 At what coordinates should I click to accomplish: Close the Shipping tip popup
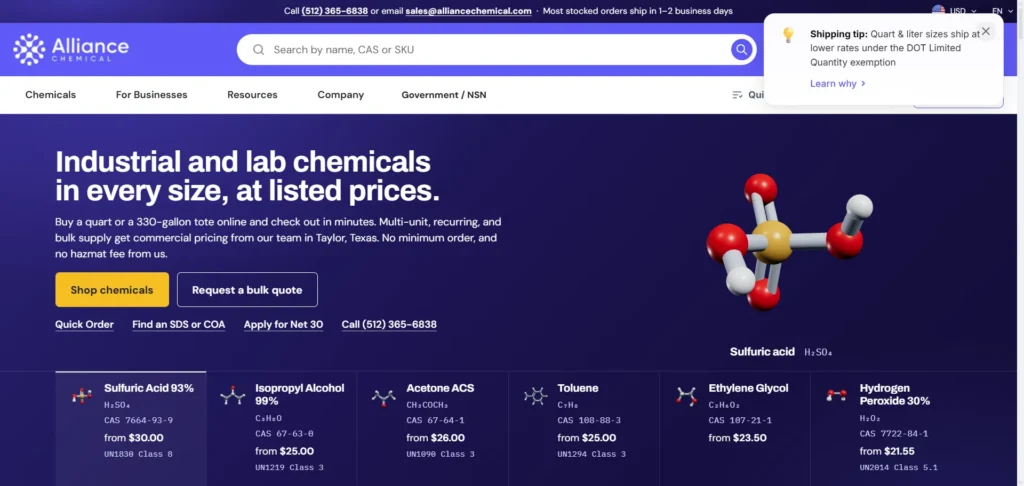point(985,31)
